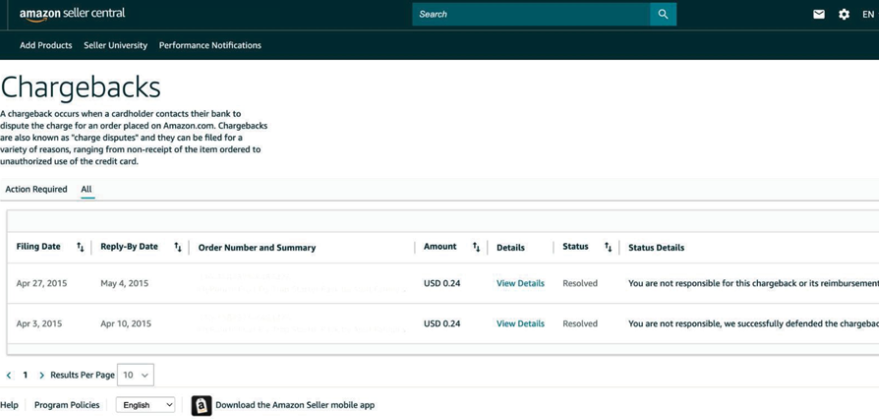Screen dimensions: 879x419
Task: Download the Amazon Seller mobile app link
Action: (295, 405)
